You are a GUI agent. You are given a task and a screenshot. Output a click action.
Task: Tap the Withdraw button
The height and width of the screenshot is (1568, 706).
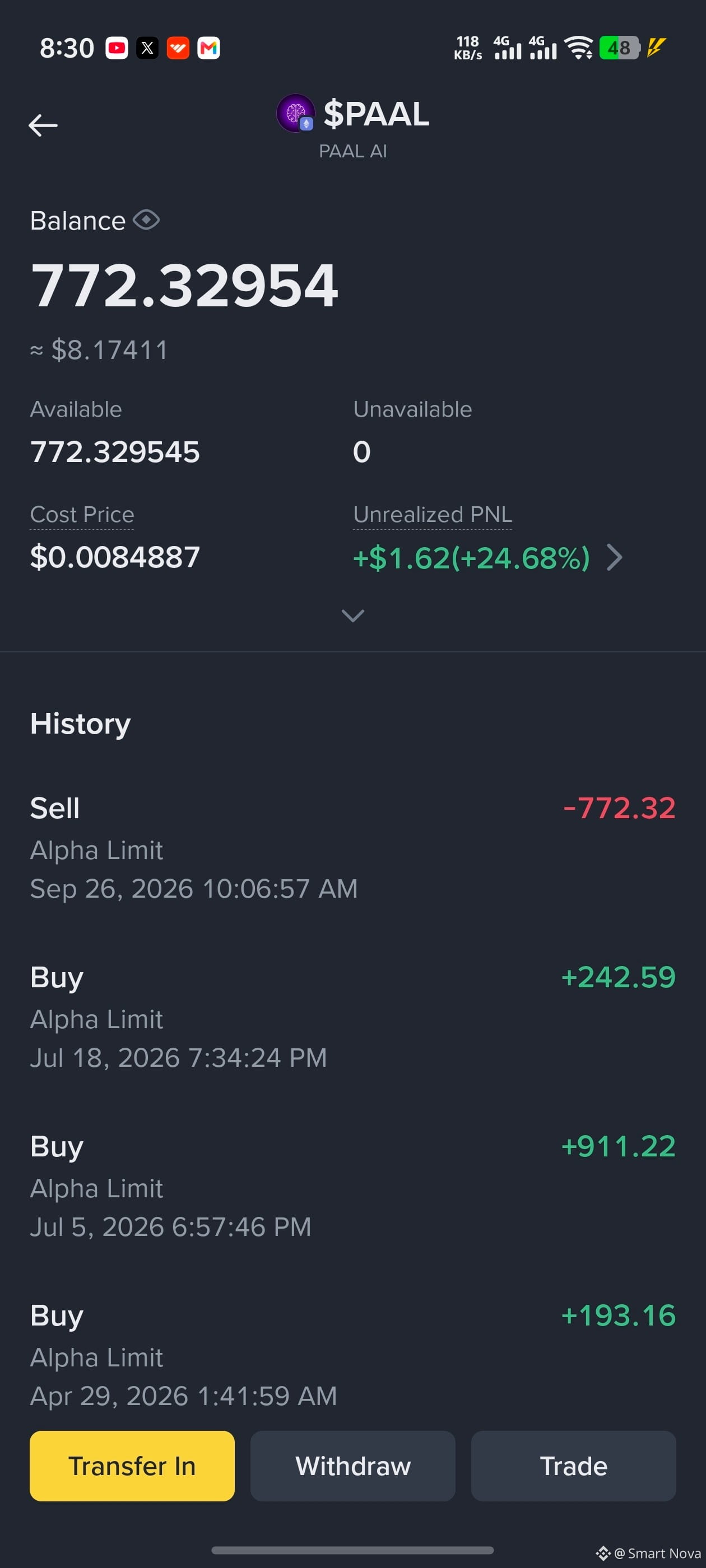point(352,1466)
